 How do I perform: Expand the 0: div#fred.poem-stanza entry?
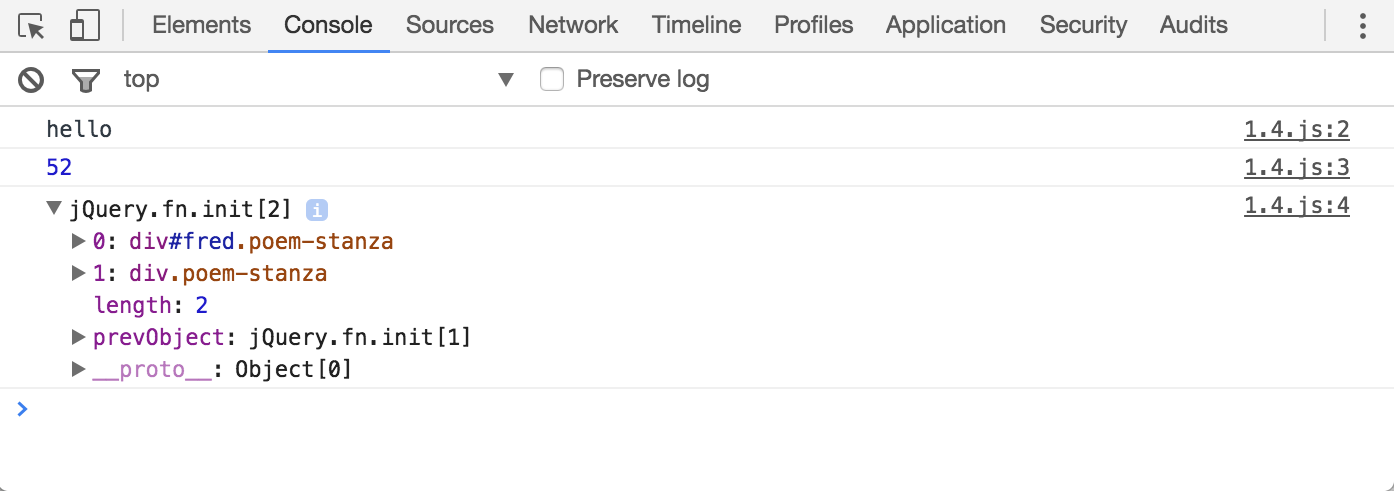click(x=79, y=241)
